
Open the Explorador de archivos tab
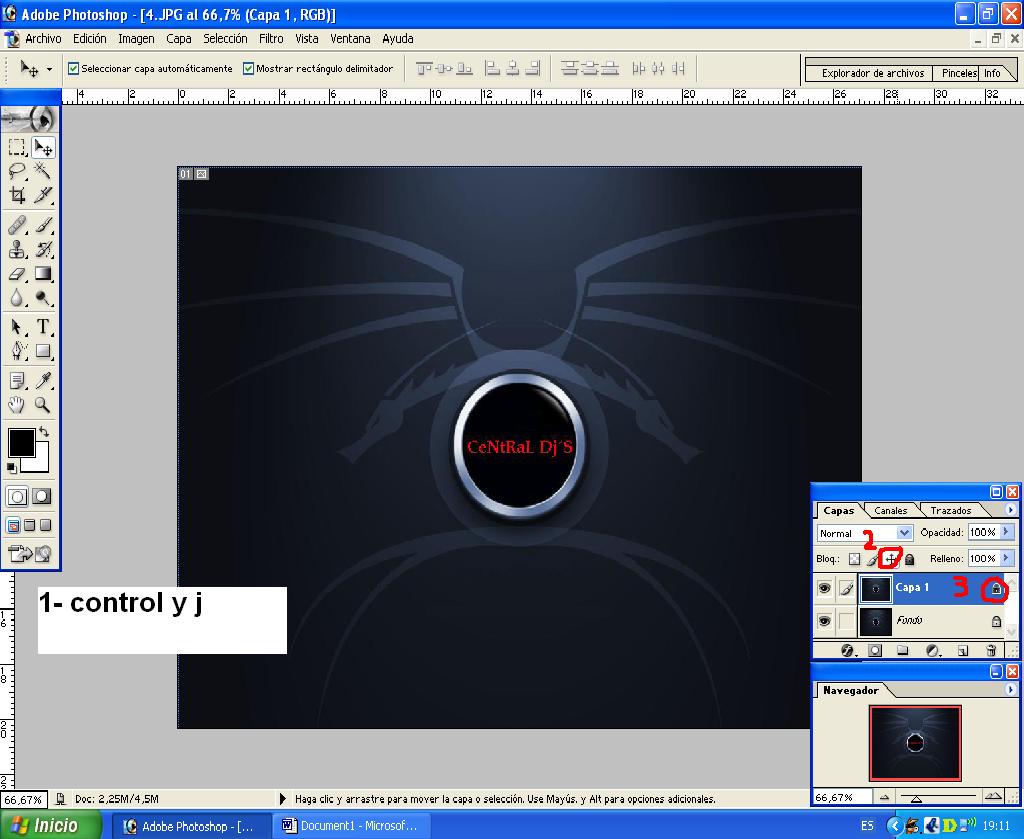872,73
